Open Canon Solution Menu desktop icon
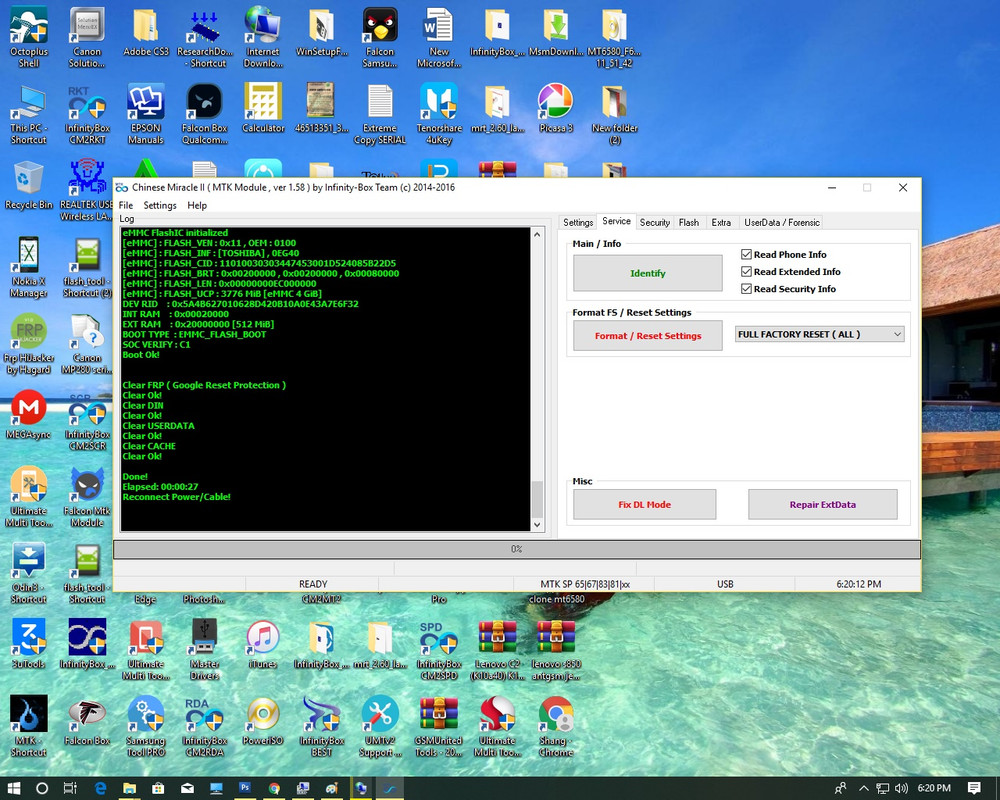Image resolution: width=1000 pixels, height=800 pixels. [87, 37]
